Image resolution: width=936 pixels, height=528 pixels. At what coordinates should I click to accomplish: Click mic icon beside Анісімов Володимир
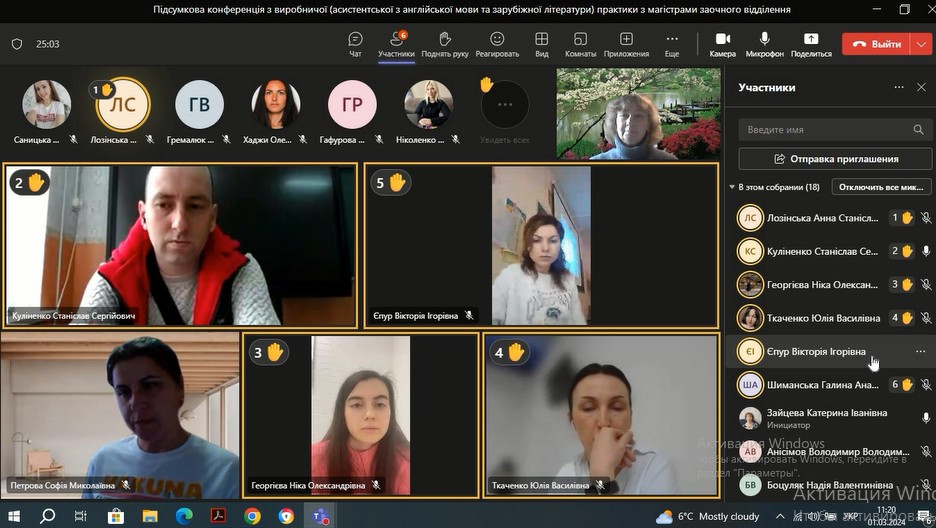926,452
